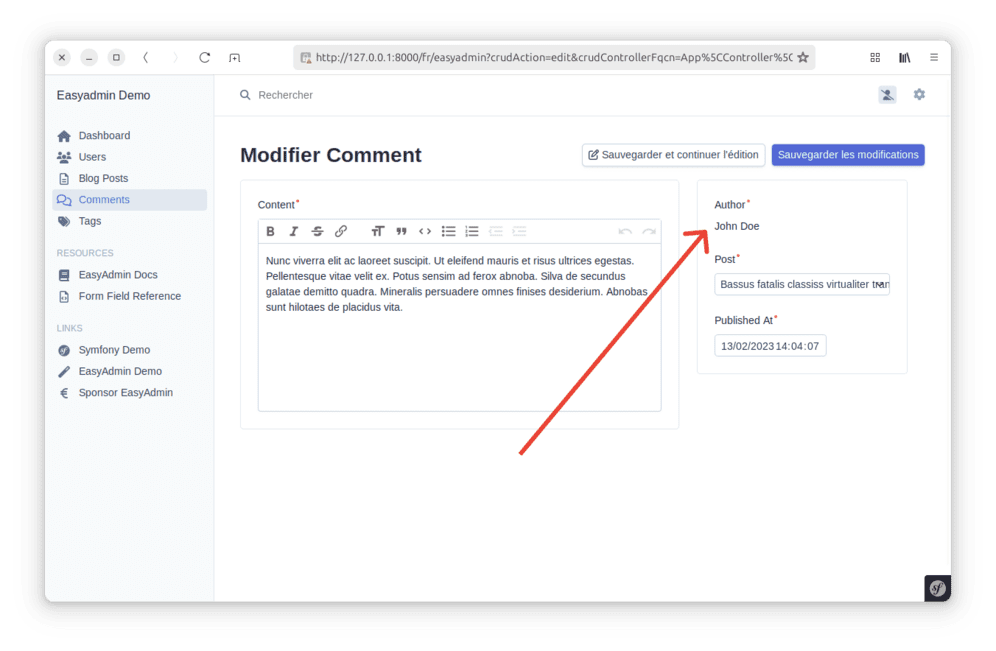Click Sauvegarder les modifications button
The image size is (996, 651).
(x=848, y=155)
